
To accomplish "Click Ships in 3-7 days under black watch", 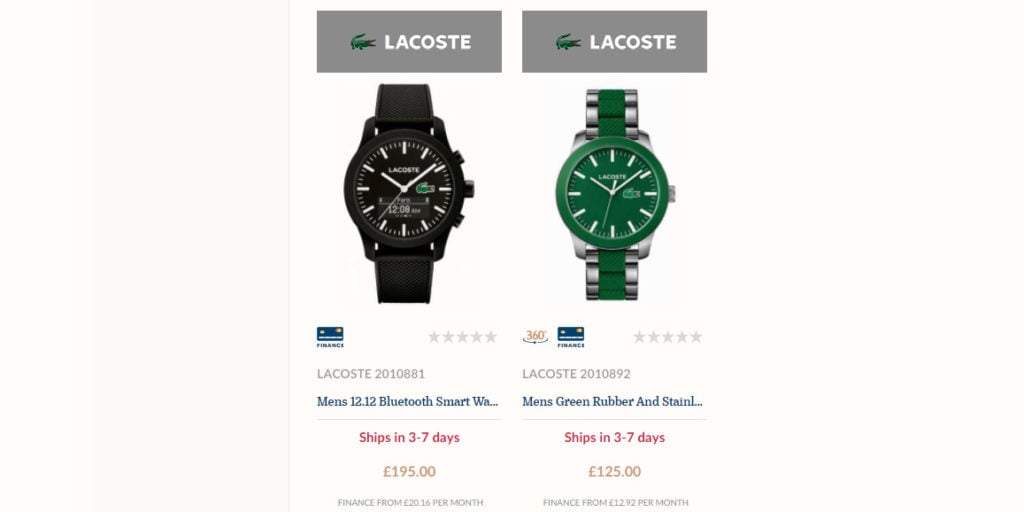I will coord(409,438).
